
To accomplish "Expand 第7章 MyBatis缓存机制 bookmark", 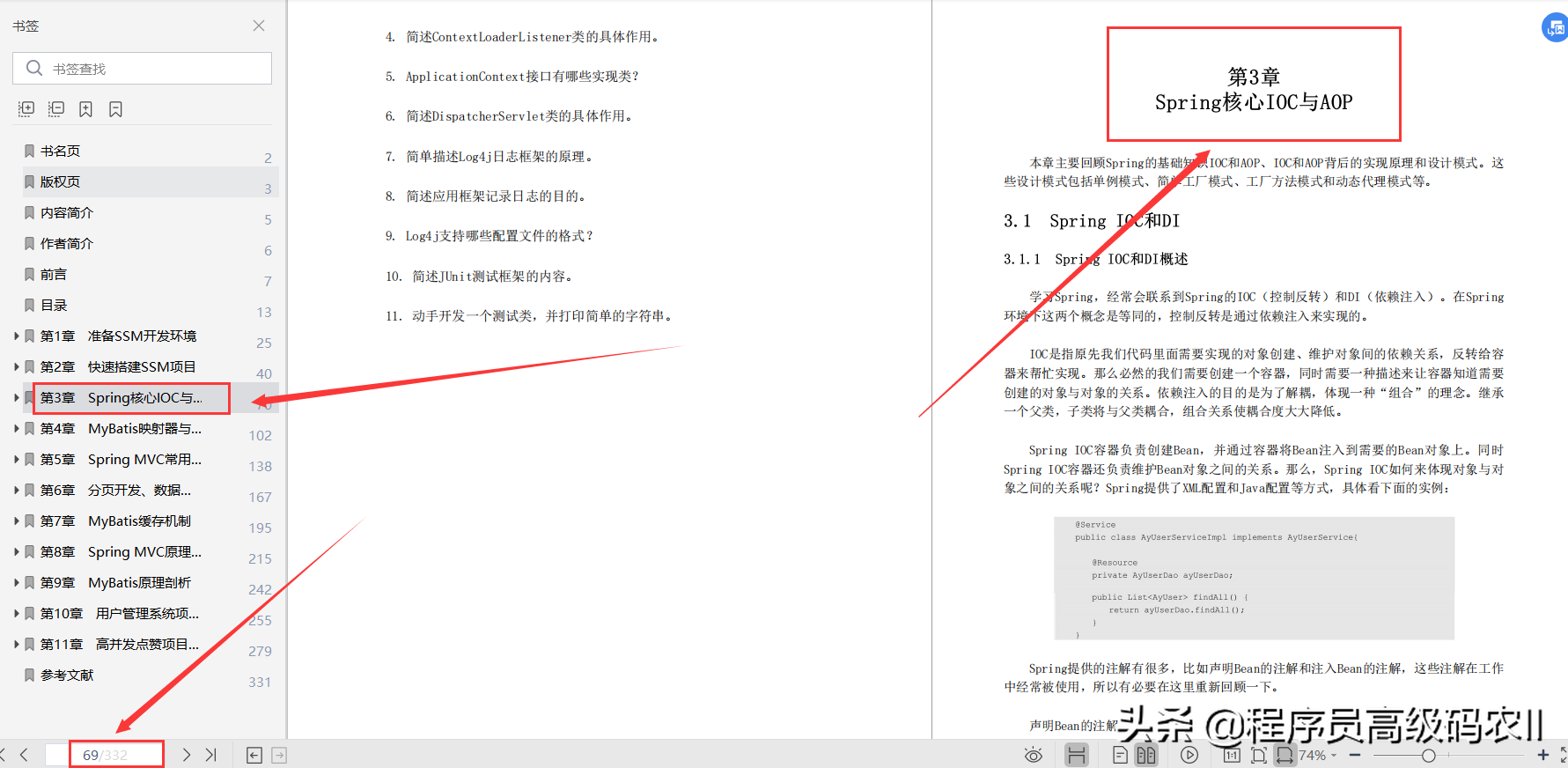I will [17, 521].
